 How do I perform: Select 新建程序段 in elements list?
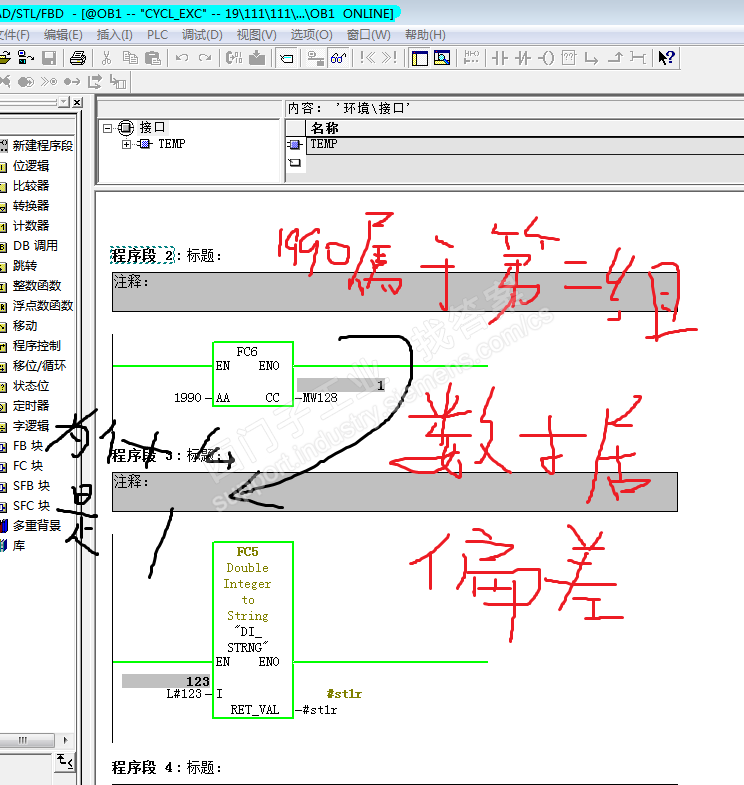coord(43,146)
